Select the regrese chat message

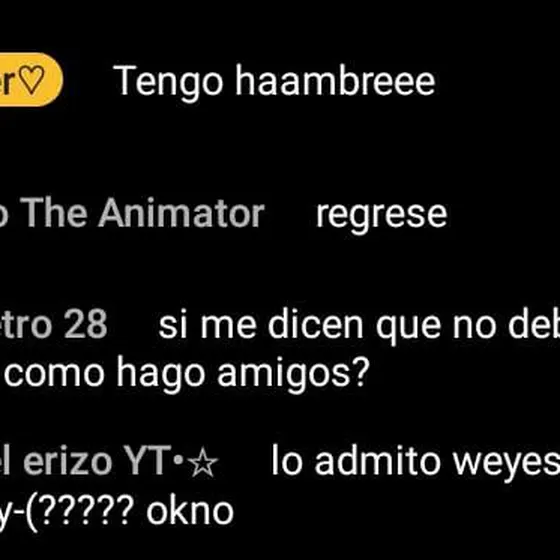pyautogui.click(x=381, y=216)
